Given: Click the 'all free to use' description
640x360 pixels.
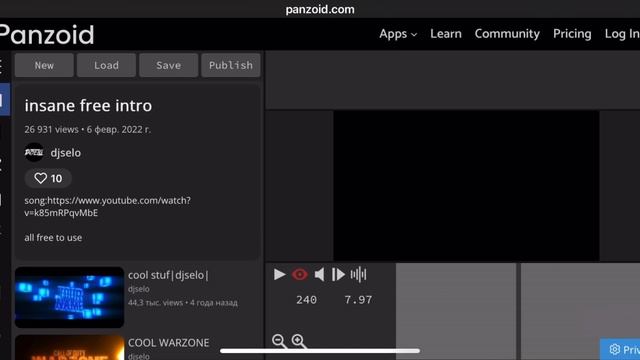Looking at the screenshot, I should click(x=53, y=238).
